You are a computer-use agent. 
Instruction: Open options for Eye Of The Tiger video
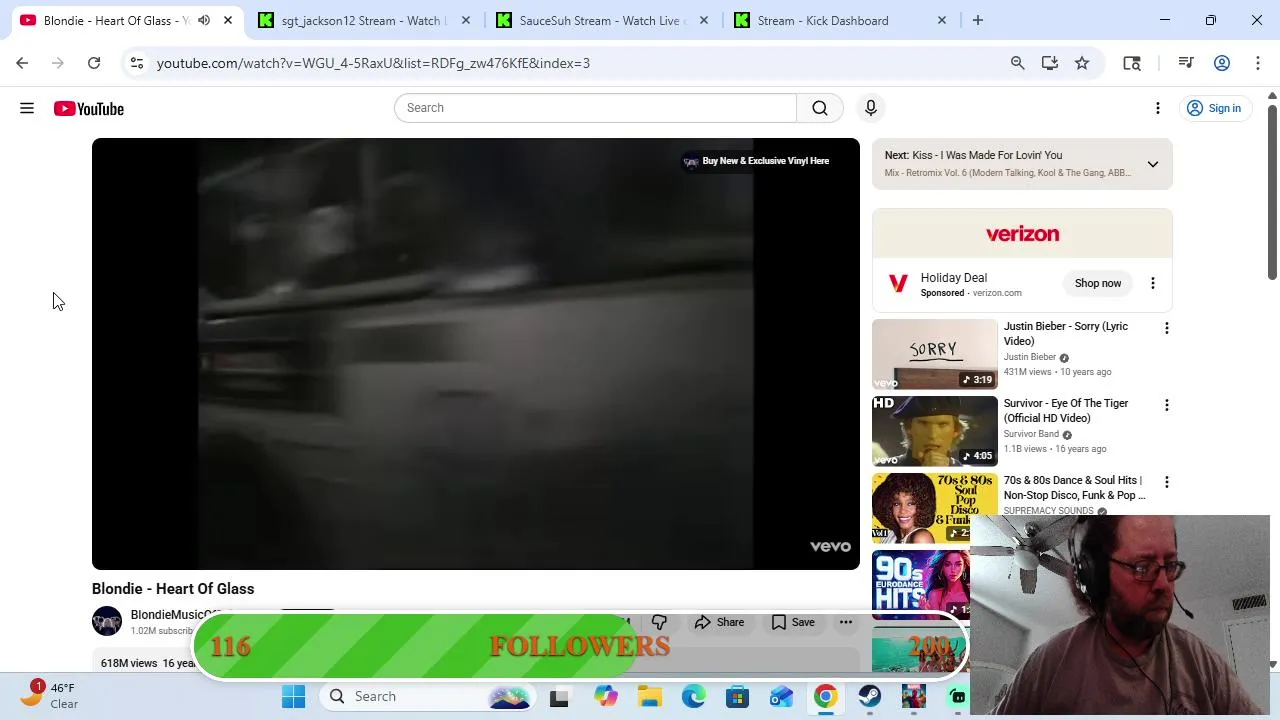[x=1166, y=405]
